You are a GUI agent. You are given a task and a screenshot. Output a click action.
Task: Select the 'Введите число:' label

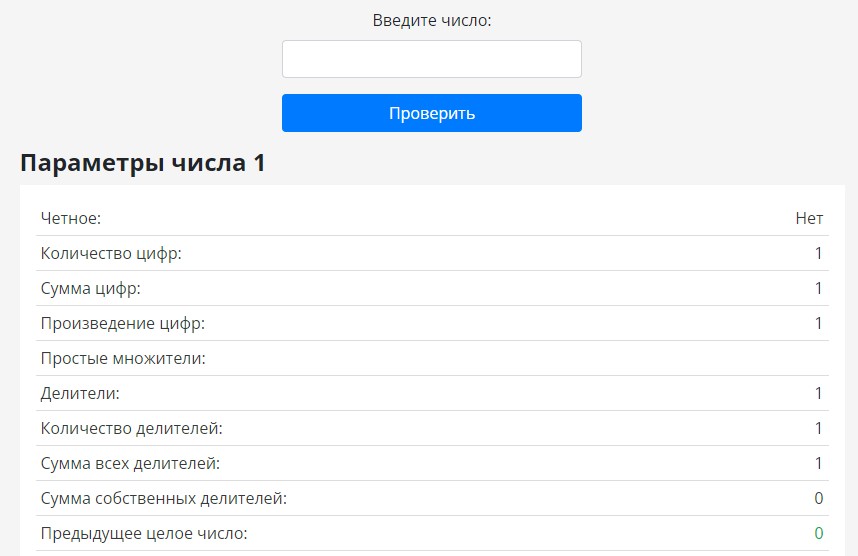432,21
